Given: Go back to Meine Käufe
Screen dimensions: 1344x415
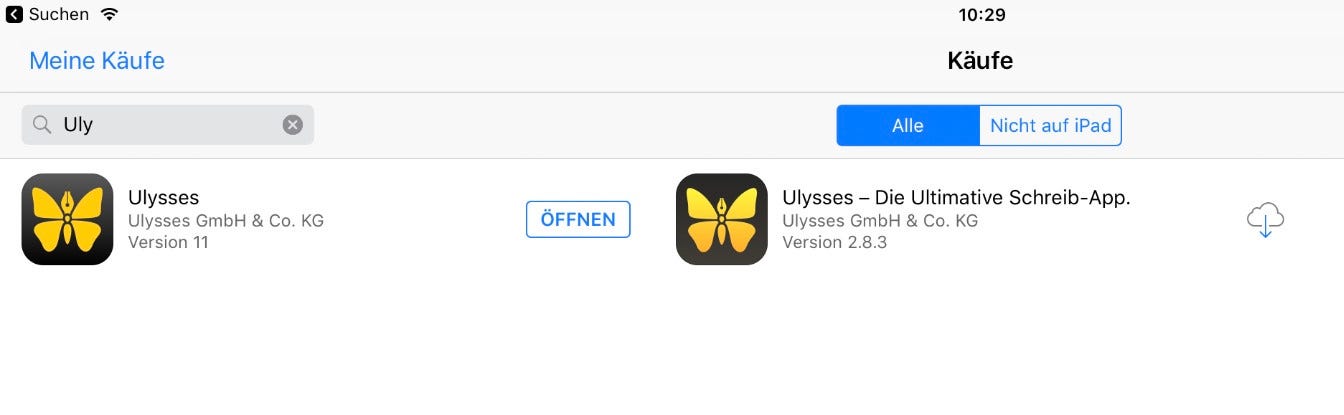Looking at the screenshot, I should 97,61.
